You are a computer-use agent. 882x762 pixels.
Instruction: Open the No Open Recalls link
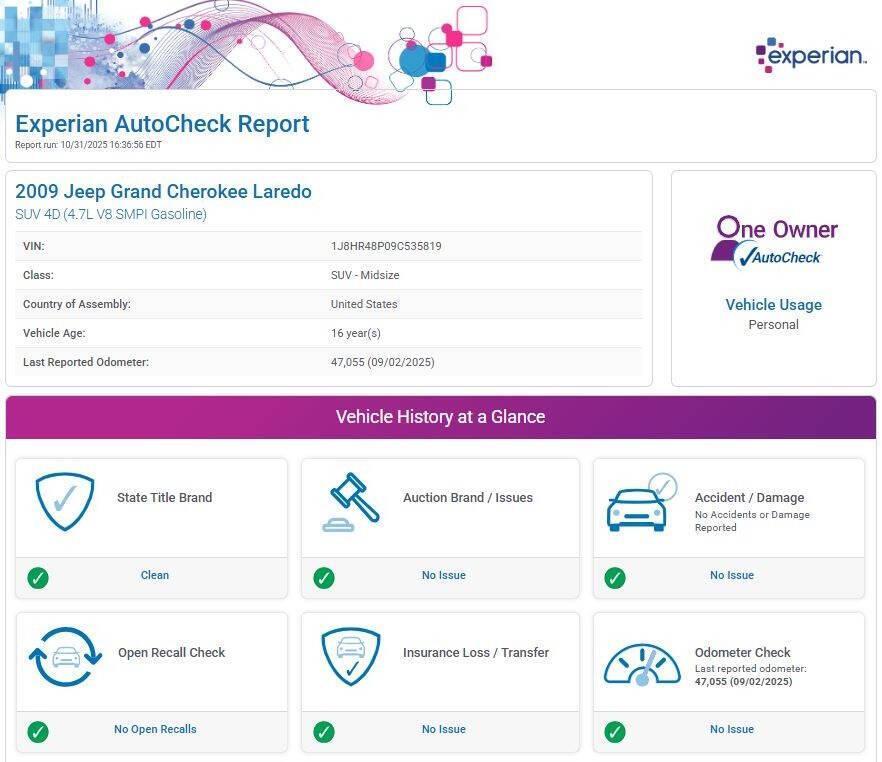155,730
